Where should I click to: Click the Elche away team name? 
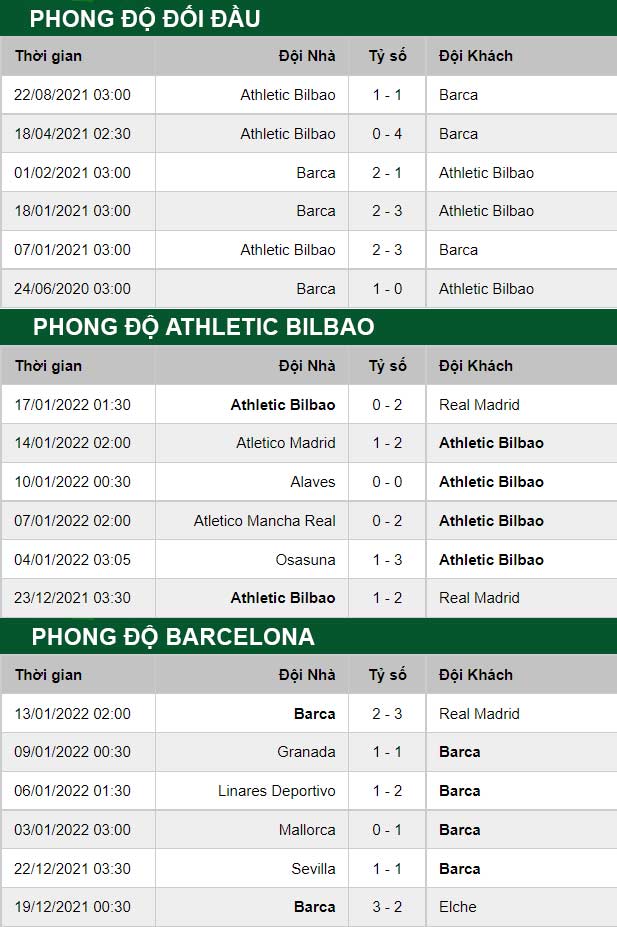pos(457,906)
